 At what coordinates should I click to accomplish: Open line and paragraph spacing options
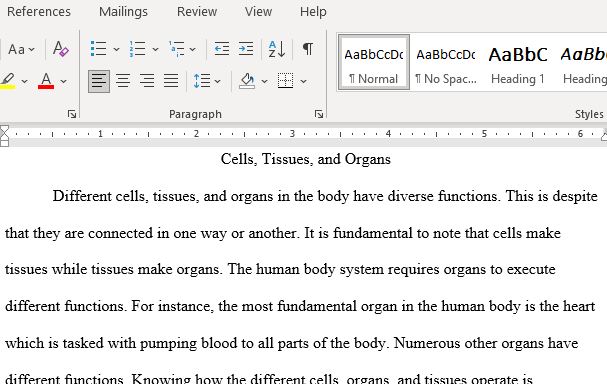click(202, 81)
